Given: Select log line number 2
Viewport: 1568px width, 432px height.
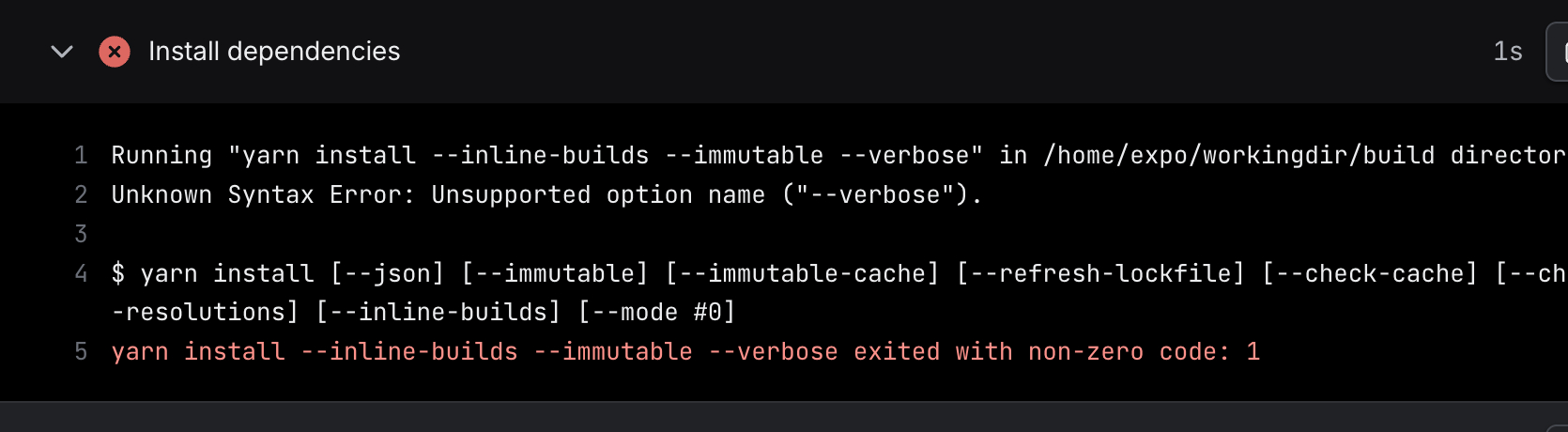Looking at the screenshot, I should click(81, 194).
